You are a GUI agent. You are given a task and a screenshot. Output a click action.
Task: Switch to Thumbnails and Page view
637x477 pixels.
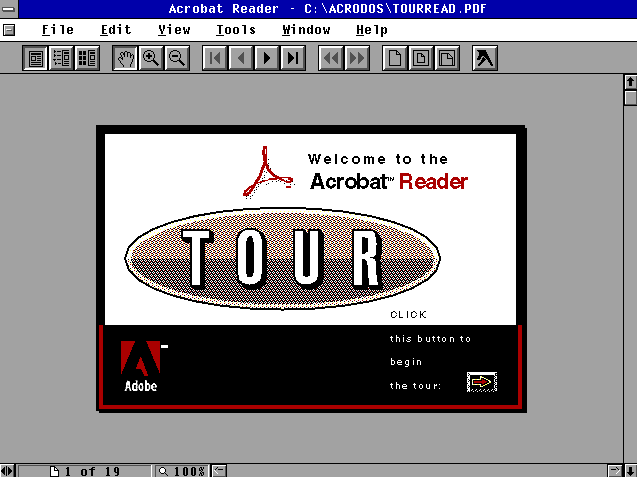pos(87,58)
